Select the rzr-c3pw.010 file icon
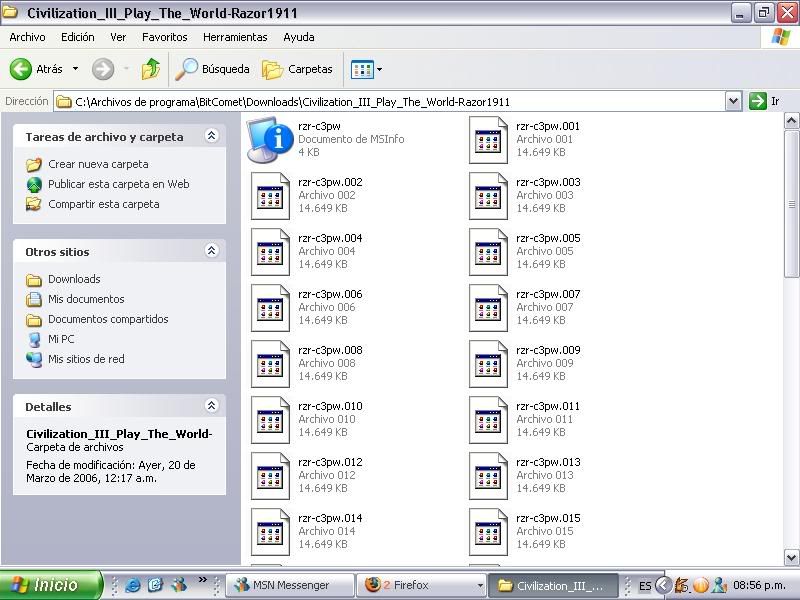 (270, 420)
